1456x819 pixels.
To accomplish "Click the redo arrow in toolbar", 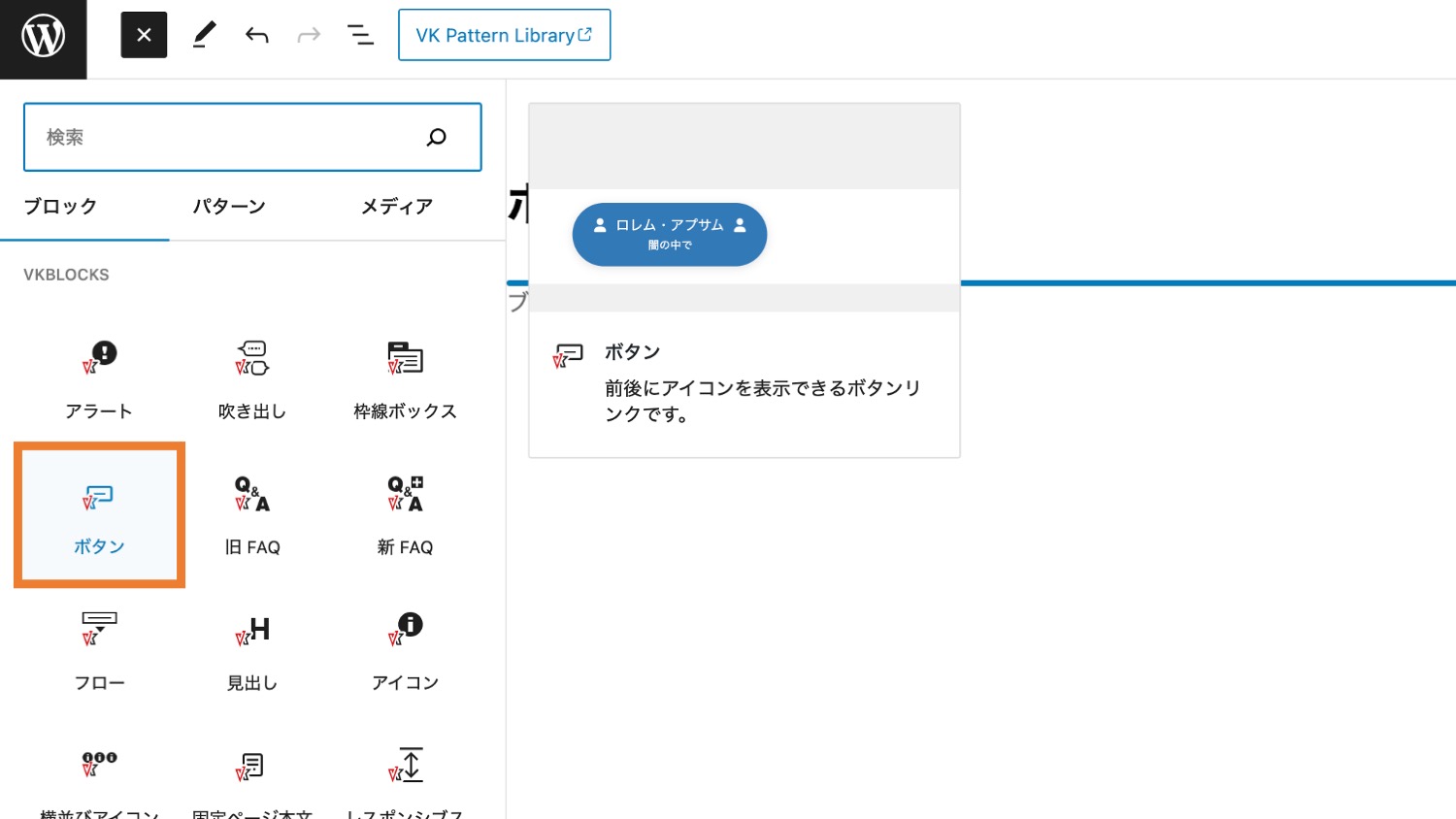I will (309, 35).
